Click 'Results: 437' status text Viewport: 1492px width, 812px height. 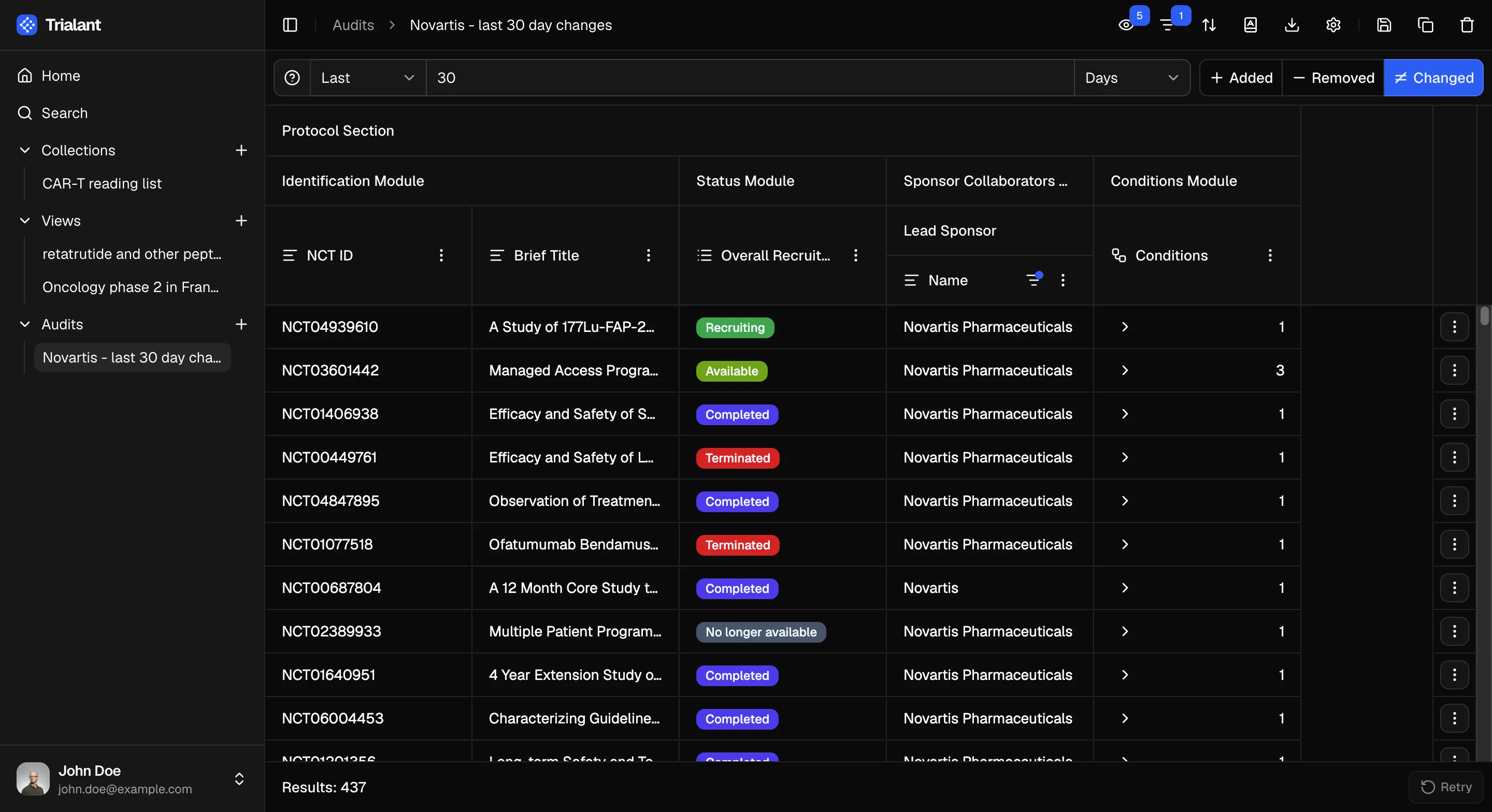pos(324,787)
